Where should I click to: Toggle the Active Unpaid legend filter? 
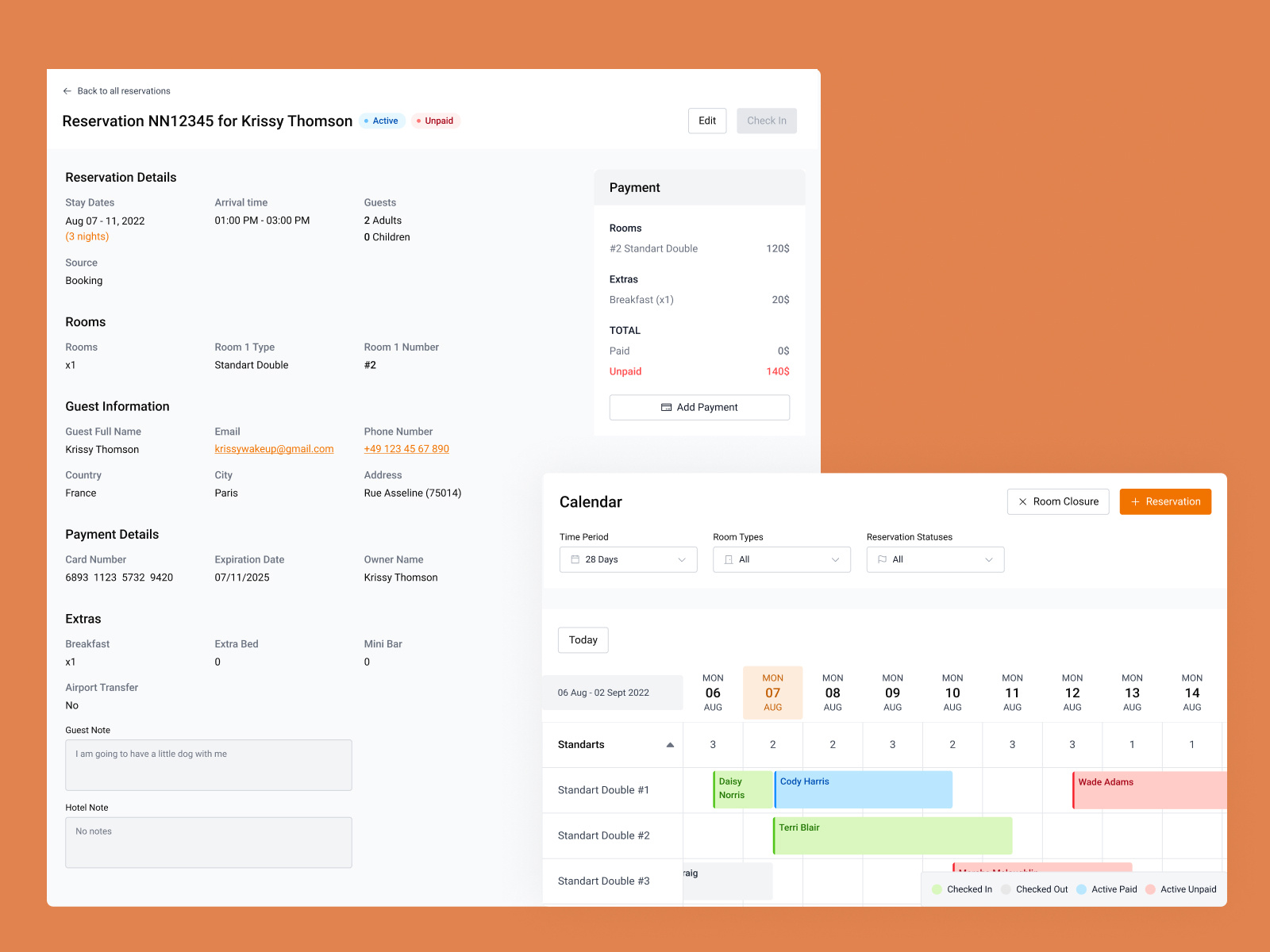(x=1181, y=889)
